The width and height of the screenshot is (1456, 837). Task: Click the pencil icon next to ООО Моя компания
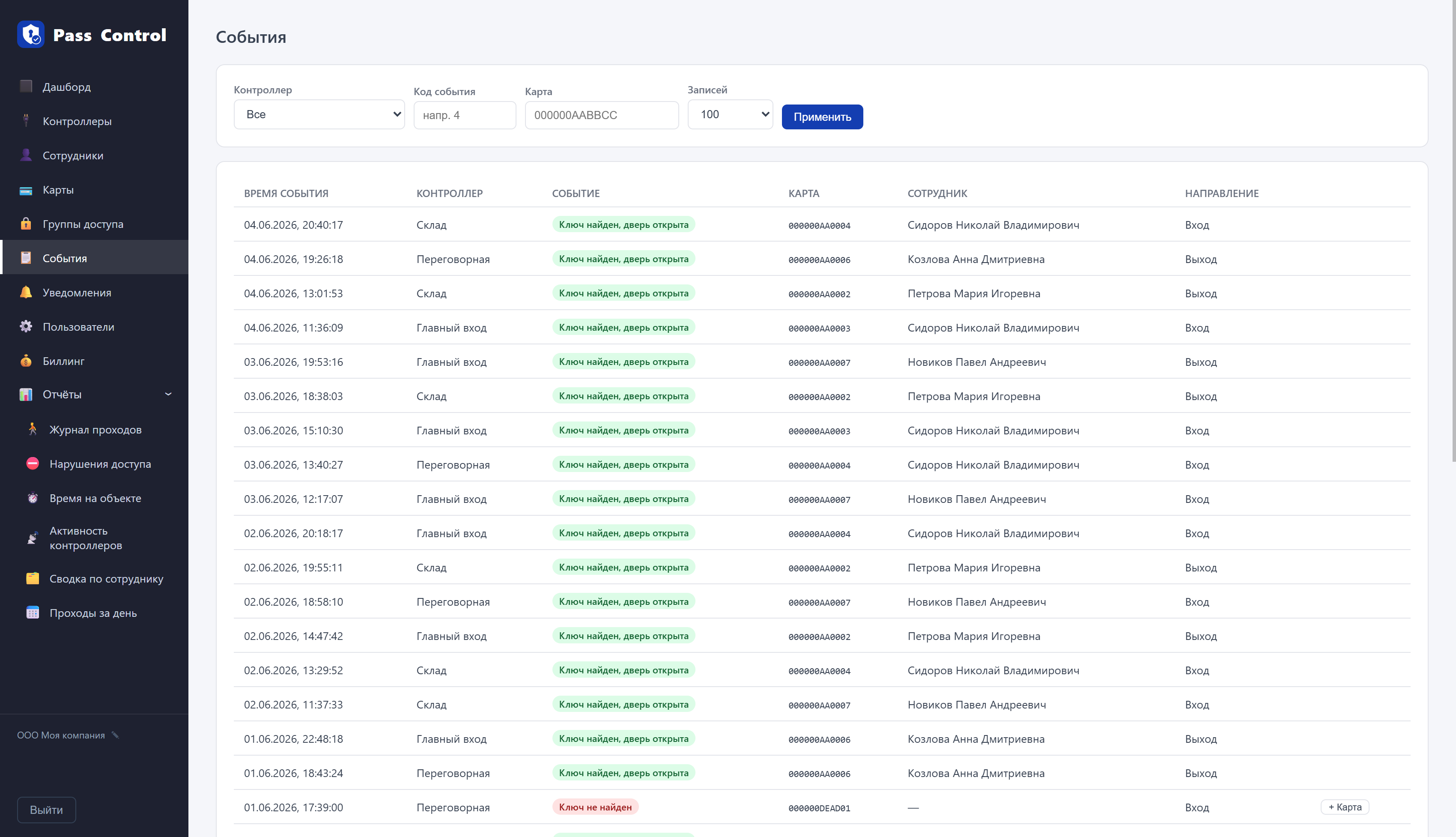tap(116, 735)
